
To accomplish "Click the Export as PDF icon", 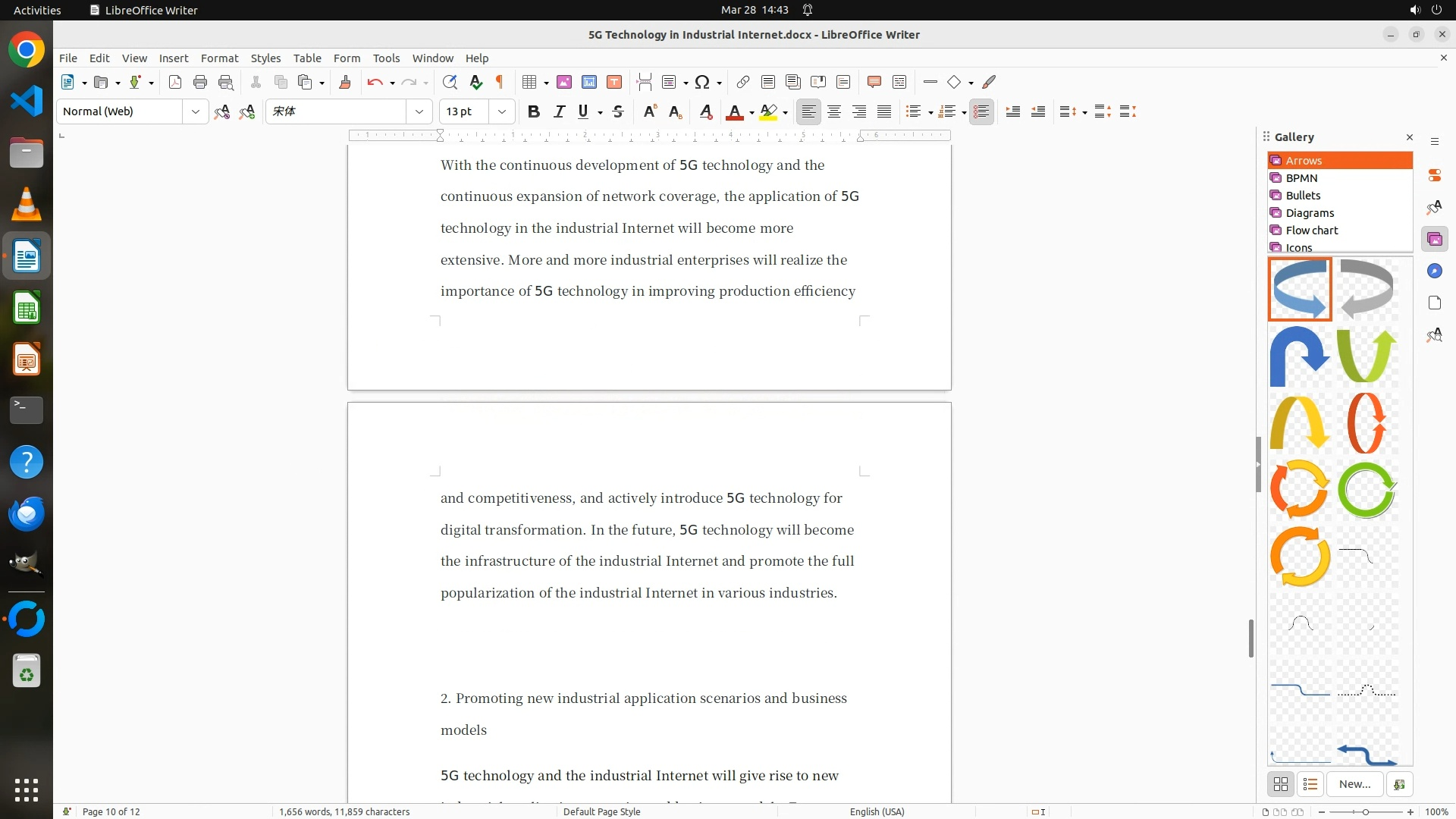I will coord(175,83).
